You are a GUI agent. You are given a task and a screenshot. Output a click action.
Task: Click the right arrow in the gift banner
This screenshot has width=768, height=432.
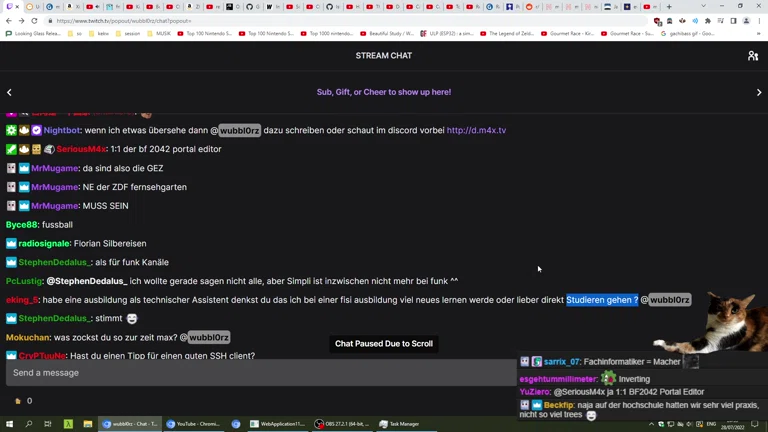pos(759,92)
